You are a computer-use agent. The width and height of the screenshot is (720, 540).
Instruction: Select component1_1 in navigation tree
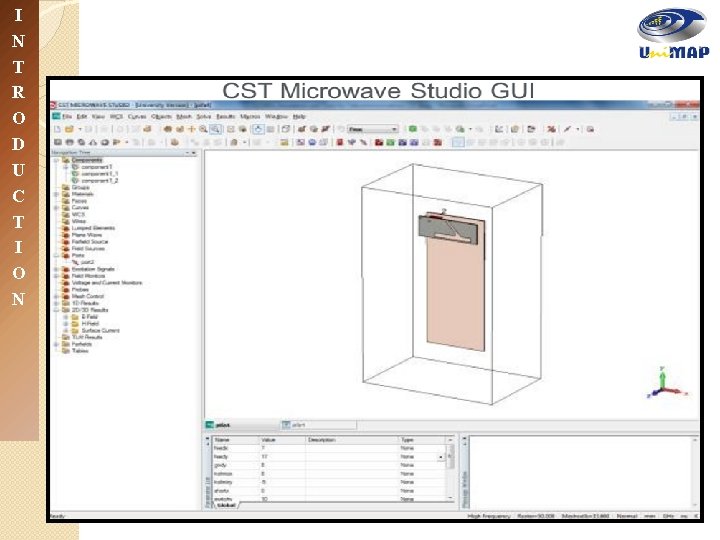pyautogui.click(x=99, y=174)
